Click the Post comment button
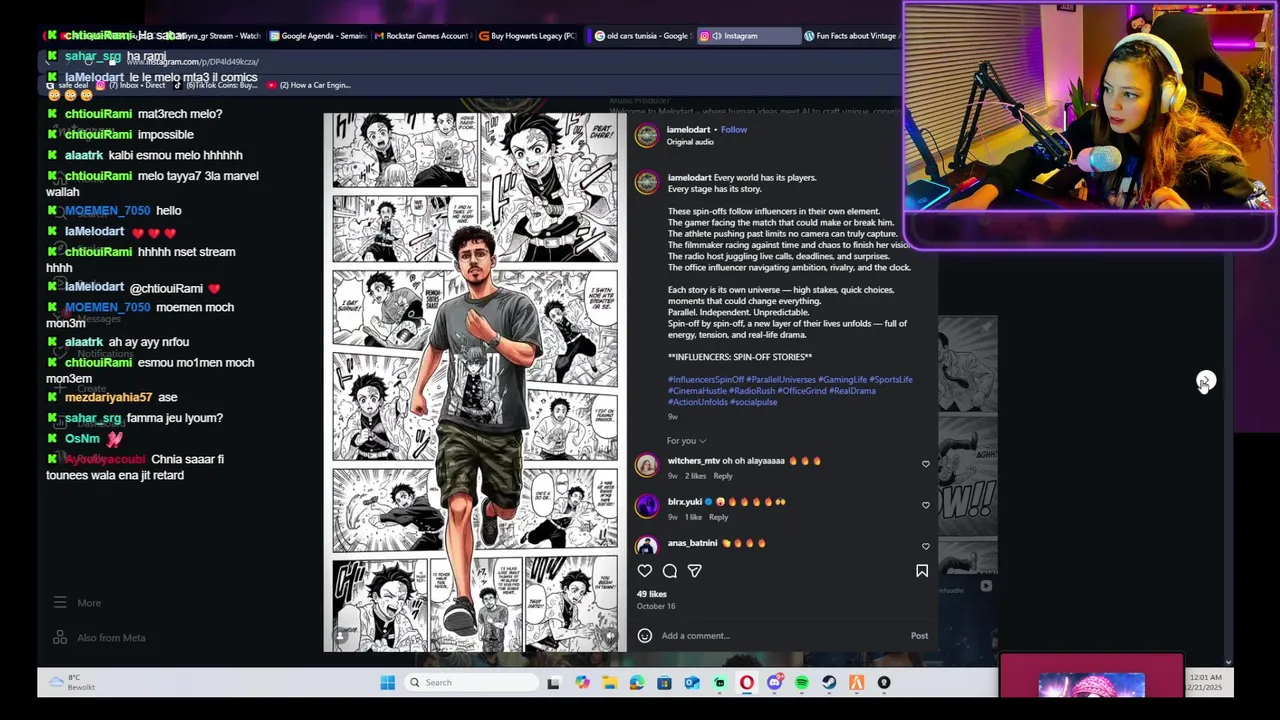 point(919,636)
